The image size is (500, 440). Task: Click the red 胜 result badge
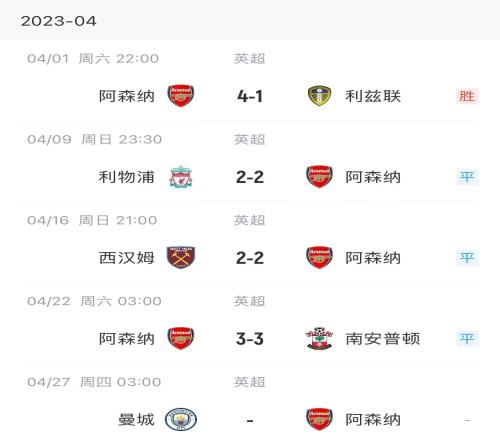[x=467, y=96]
